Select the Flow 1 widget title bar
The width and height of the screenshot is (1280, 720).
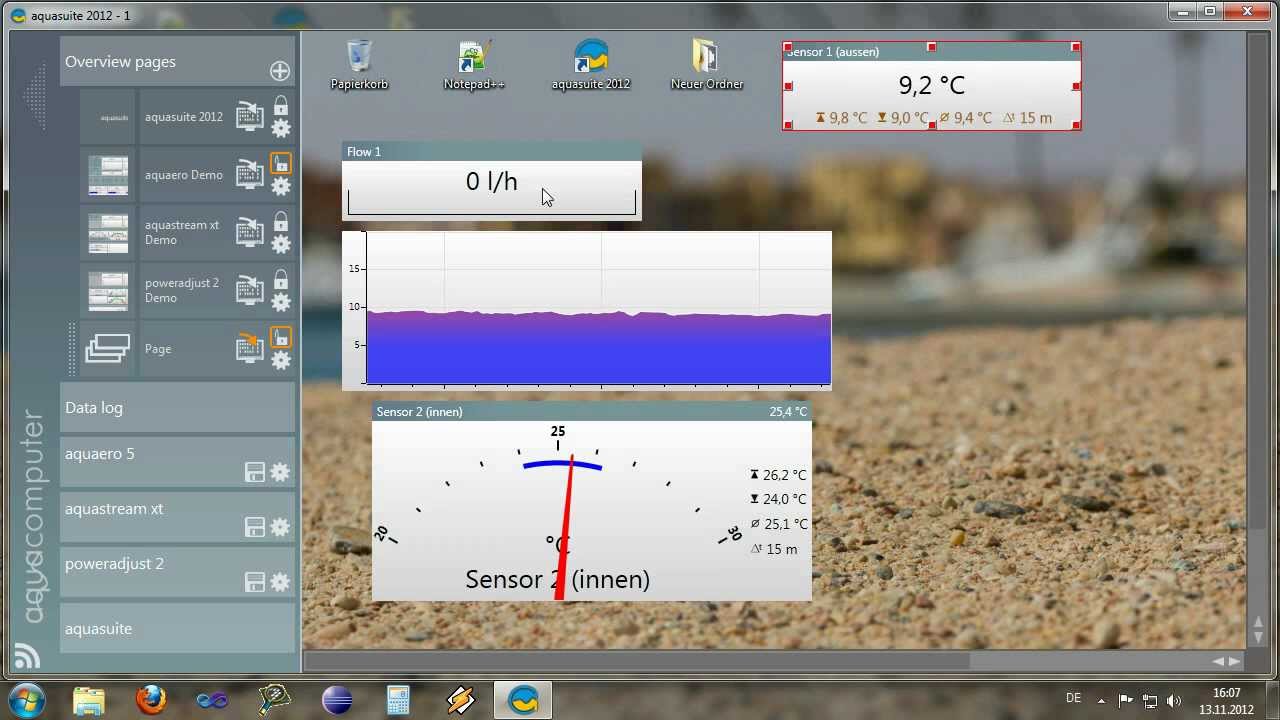click(x=491, y=152)
